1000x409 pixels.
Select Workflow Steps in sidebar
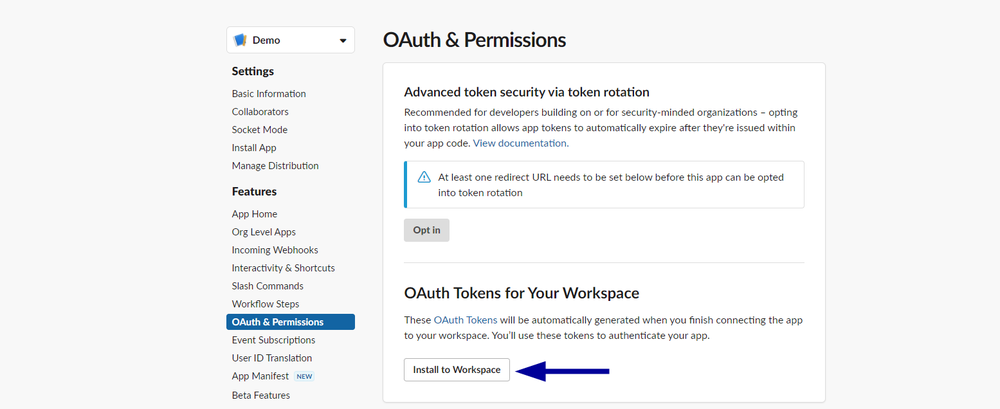[x=265, y=304]
